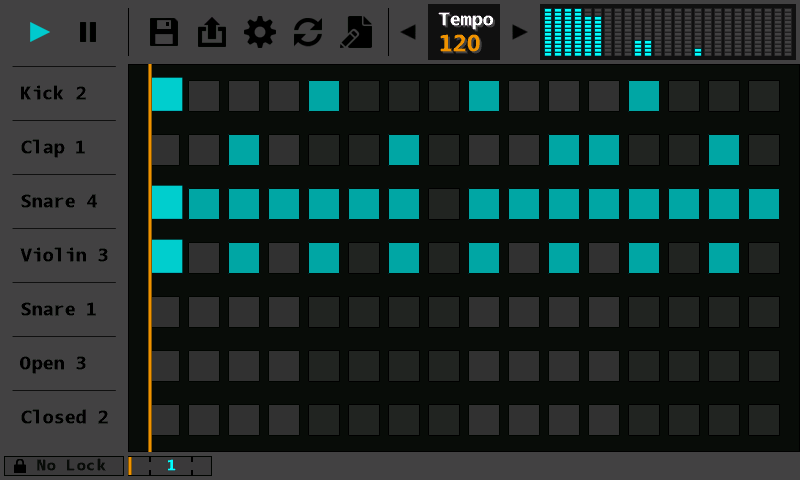Select the Kick 2 track label
800x480 pixels.
pos(53,93)
